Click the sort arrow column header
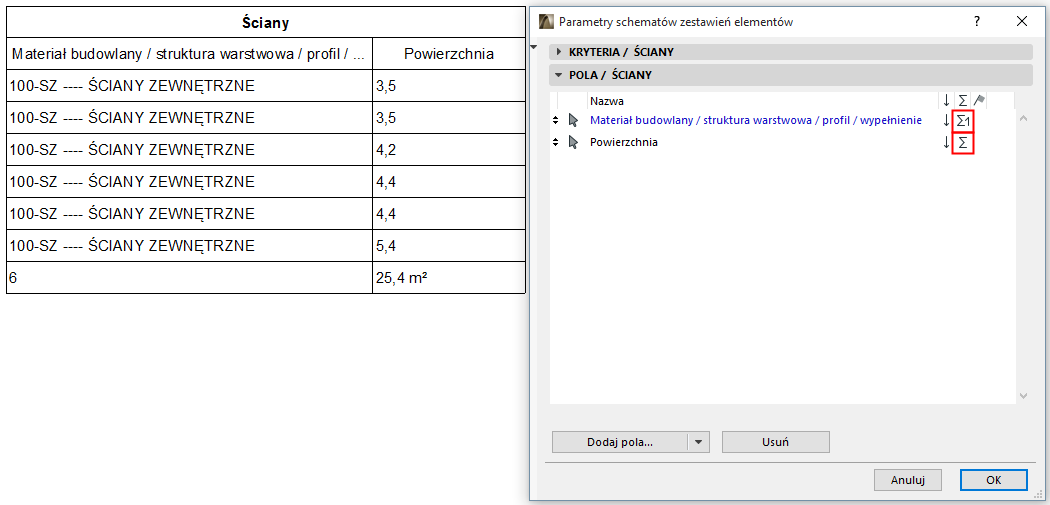Viewport: 1050px width, 505px height. coord(946,101)
